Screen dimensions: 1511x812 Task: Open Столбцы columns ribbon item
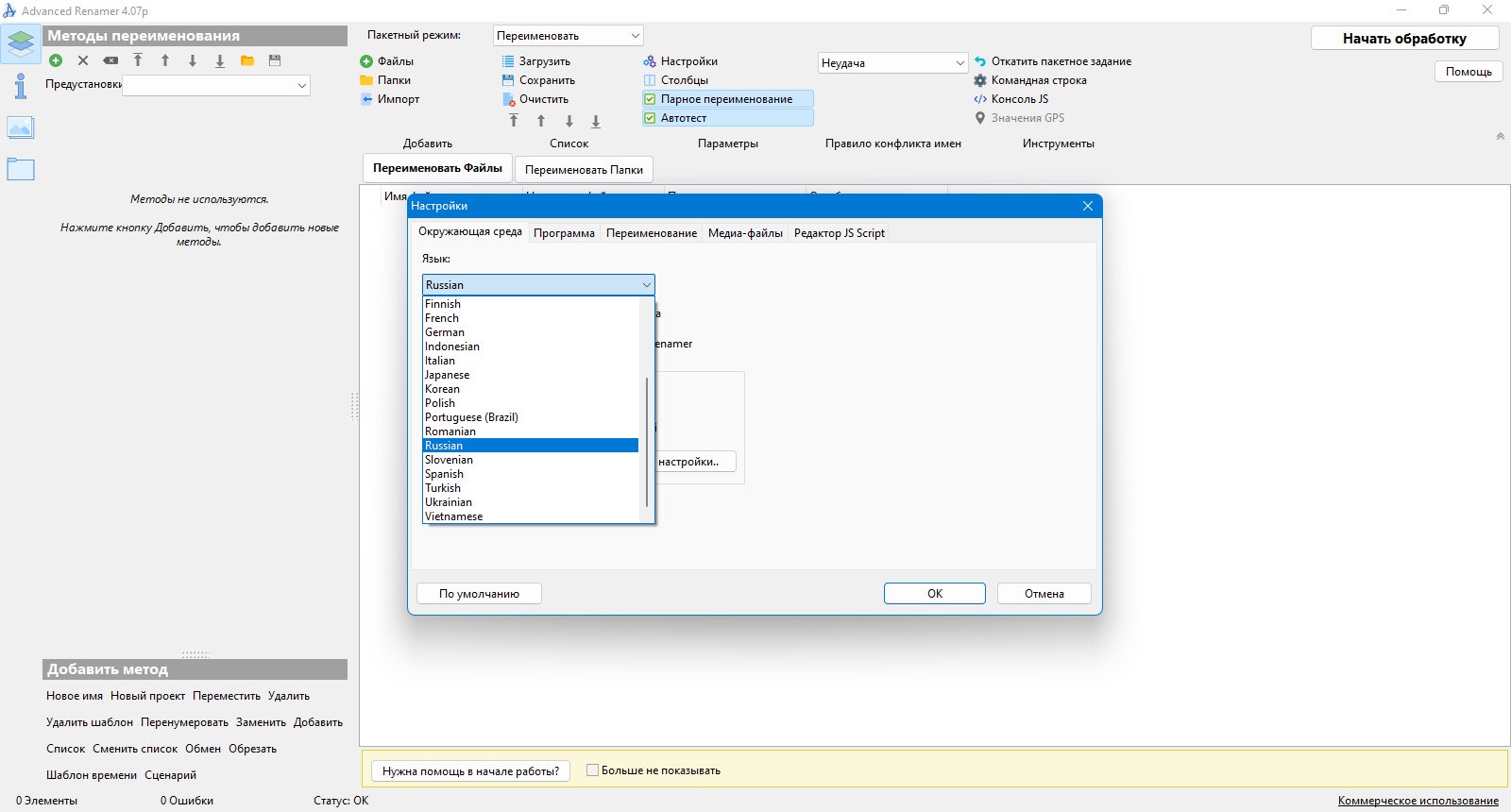coord(676,80)
